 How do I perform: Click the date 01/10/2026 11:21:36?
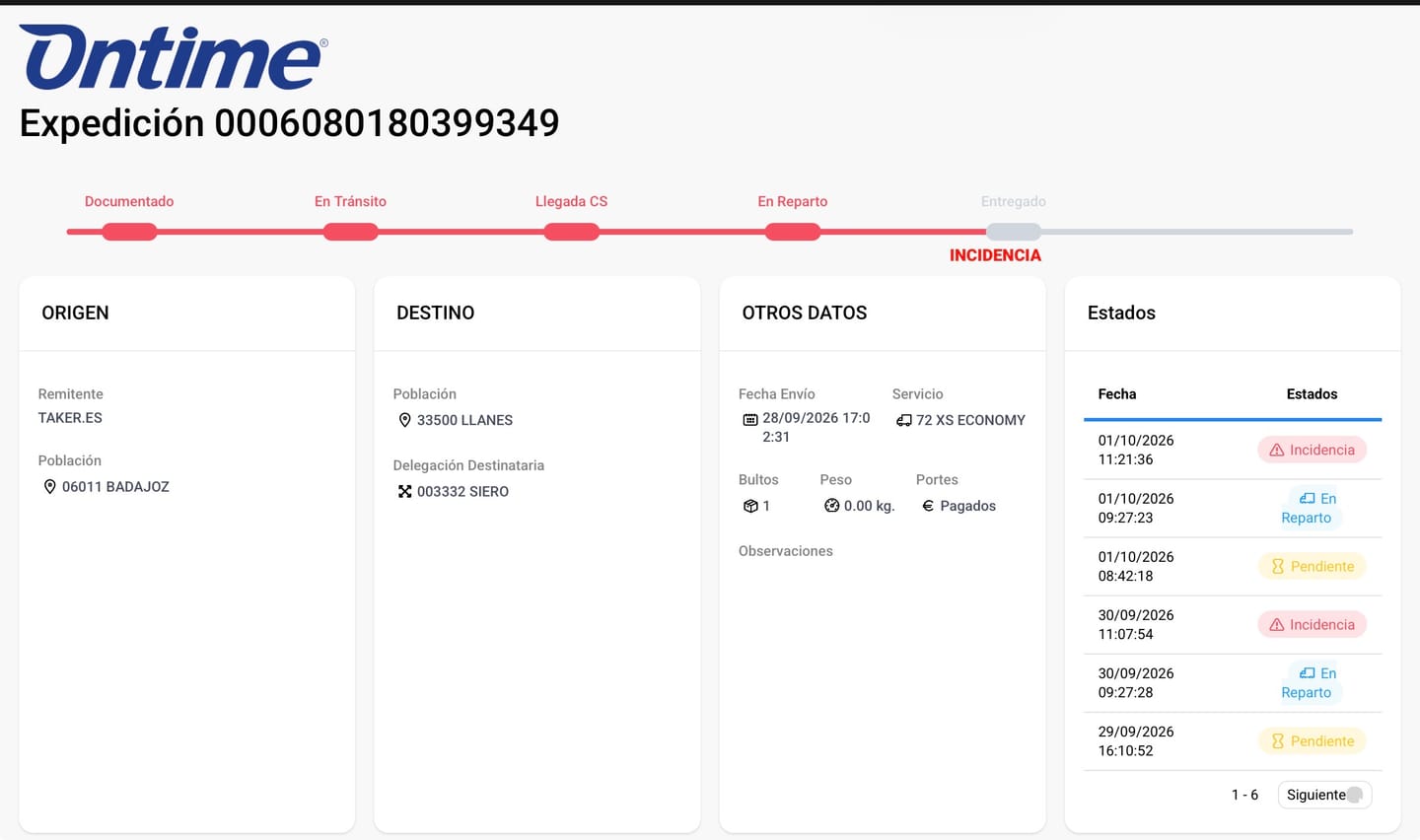point(1136,450)
